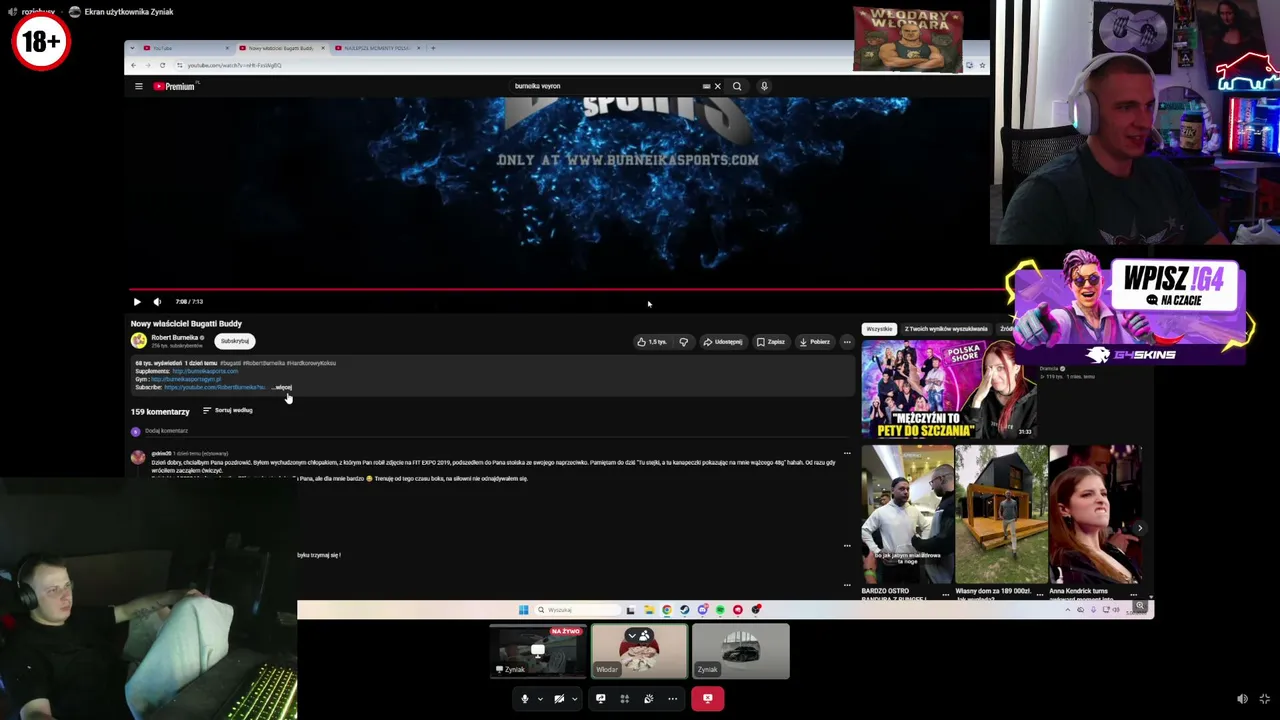The width and height of the screenshot is (1280, 720).
Task: Select 'Z Twoich wyników wyszukiwania' chip
Action: click(x=946, y=329)
